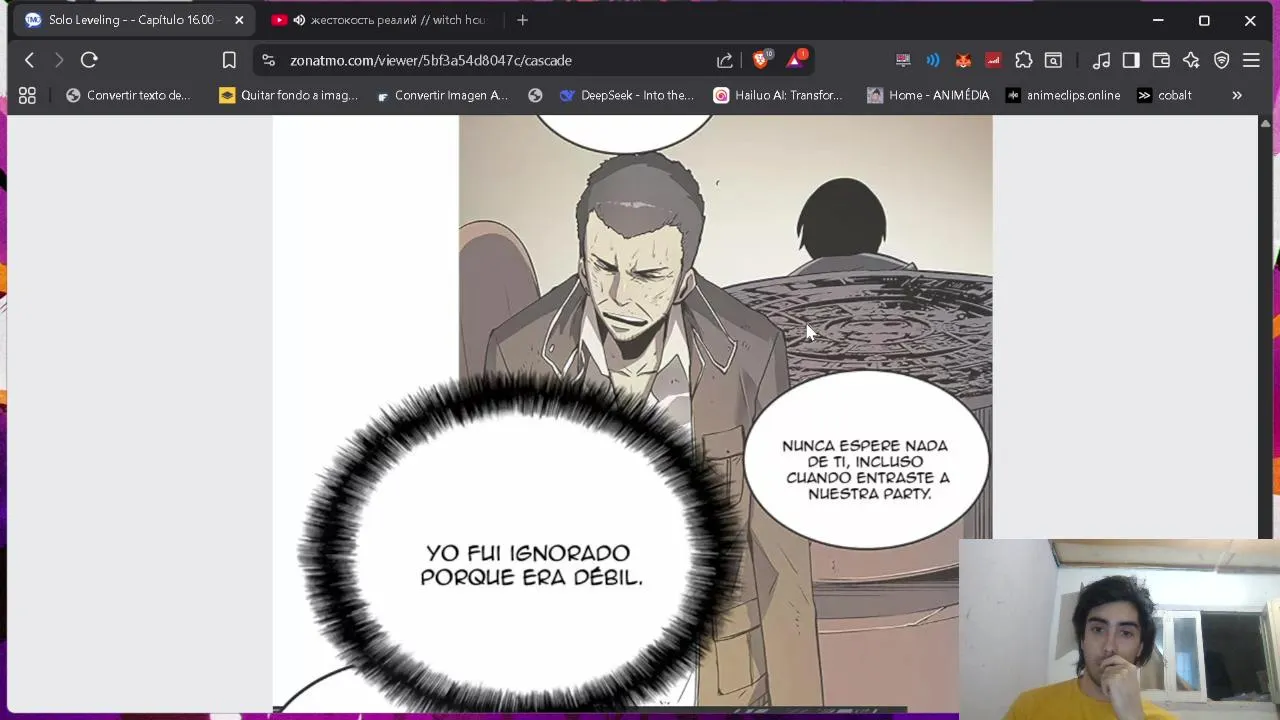Open the apps grid in bookmarks bar
The height and width of the screenshot is (720, 1280).
pos(27,95)
